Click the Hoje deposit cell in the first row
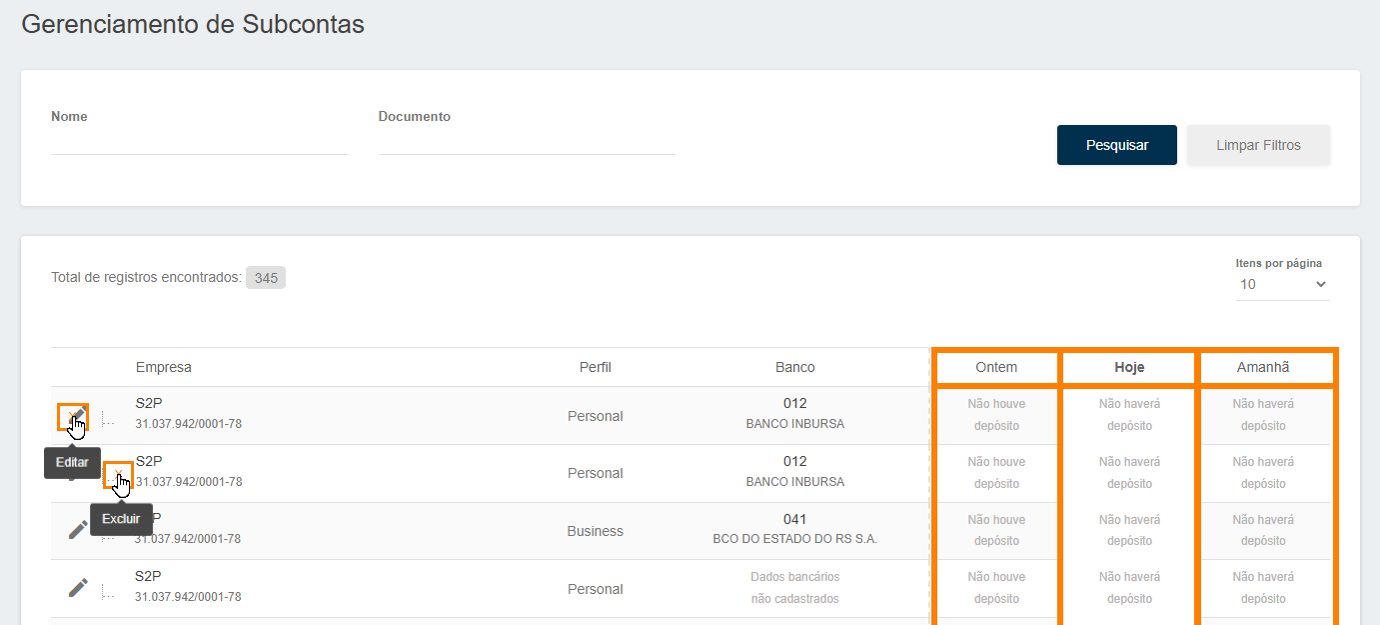Viewport: 1380px width, 625px height. pyautogui.click(x=1129, y=415)
